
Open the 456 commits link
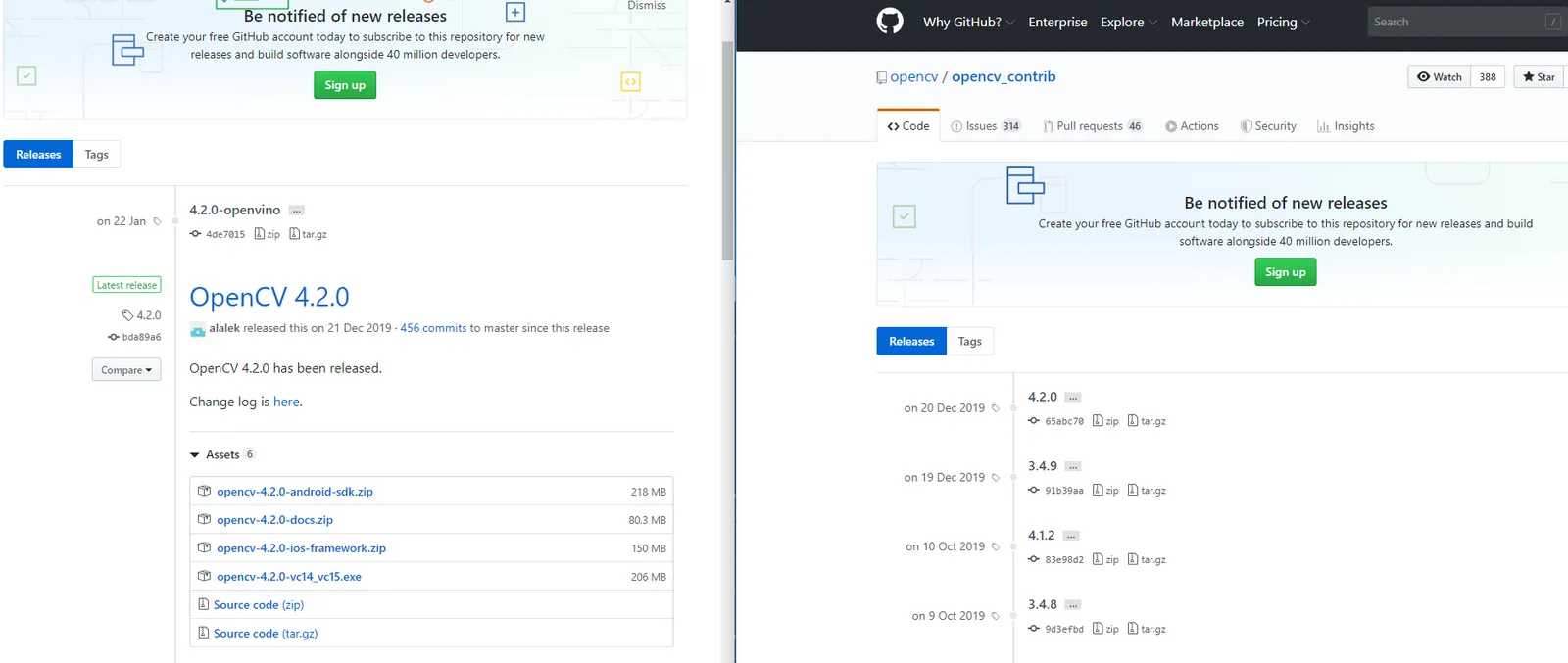(x=433, y=328)
